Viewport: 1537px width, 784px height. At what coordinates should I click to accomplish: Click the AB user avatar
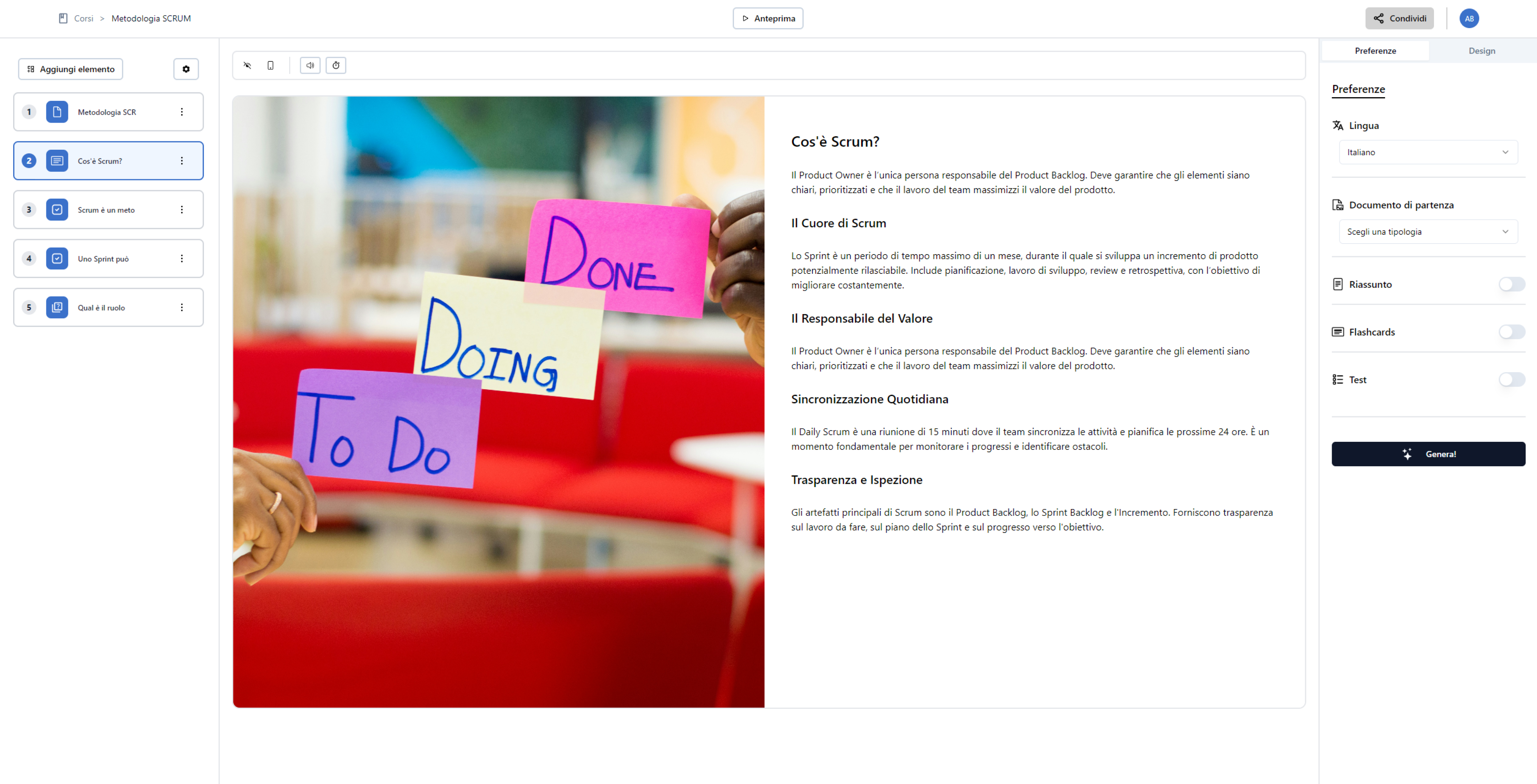point(1469,19)
